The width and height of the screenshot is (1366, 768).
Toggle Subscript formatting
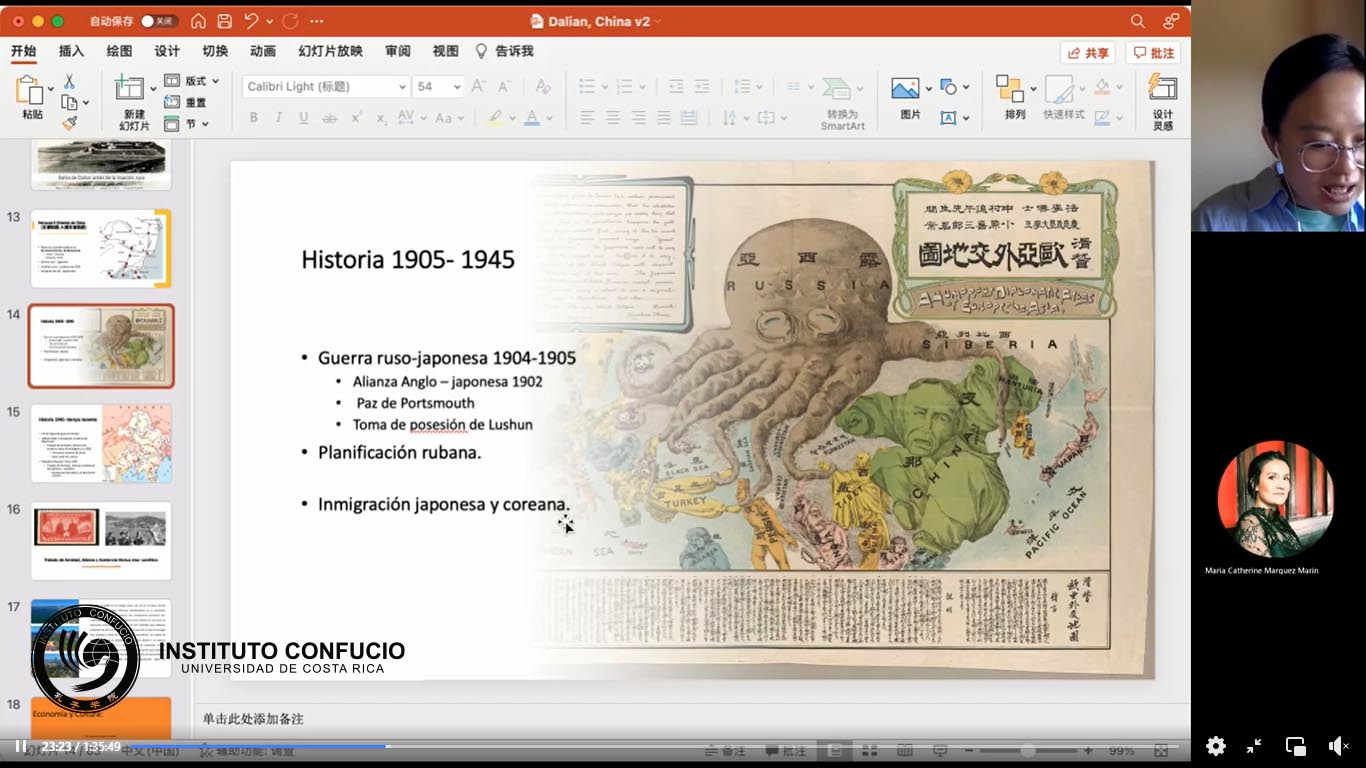pos(381,118)
